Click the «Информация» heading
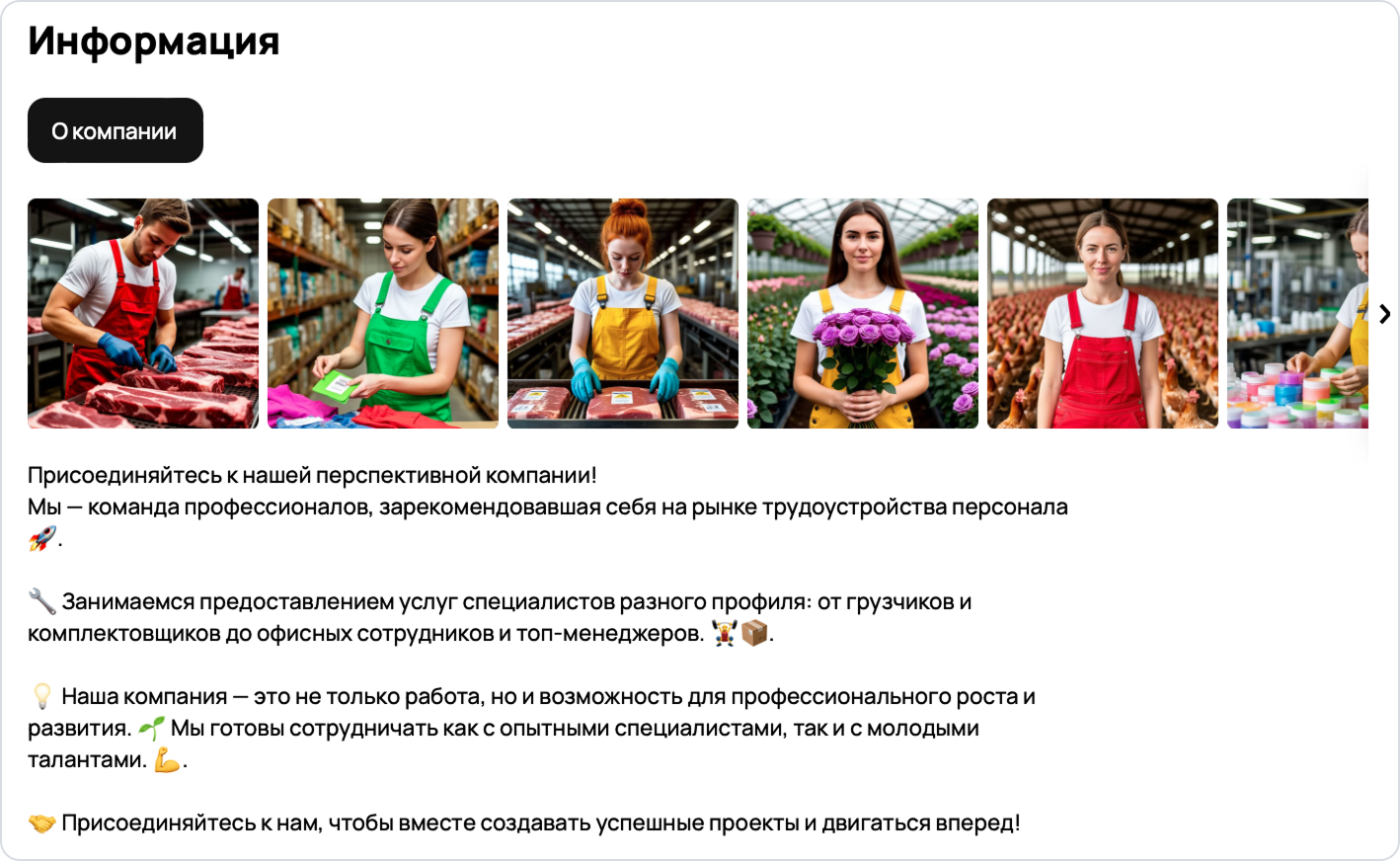Viewport: 1400px width, 861px height. pos(154,41)
